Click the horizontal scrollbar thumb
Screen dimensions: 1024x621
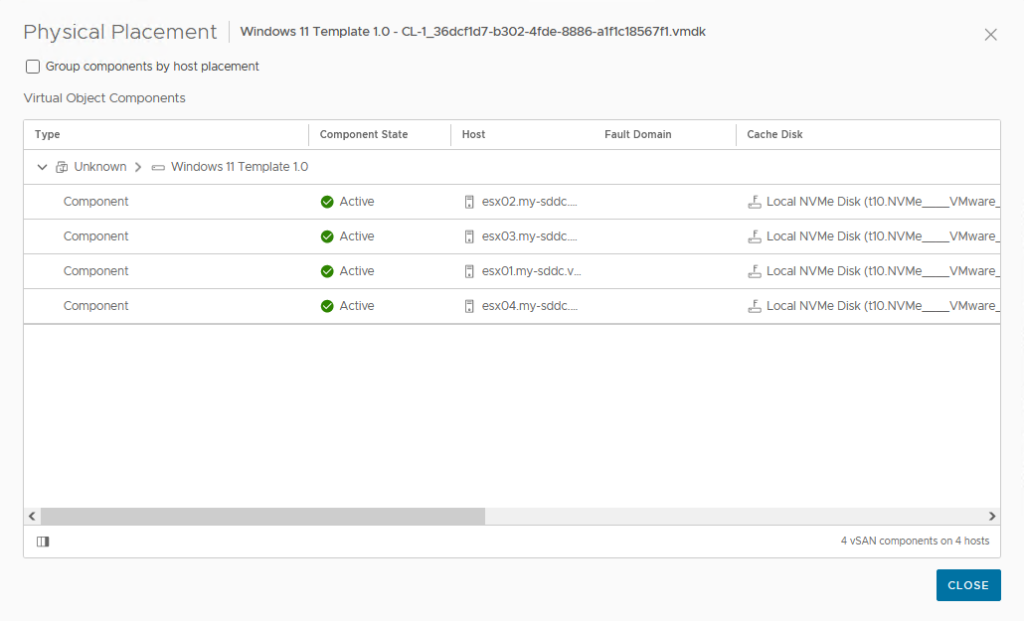[x=262, y=517]
